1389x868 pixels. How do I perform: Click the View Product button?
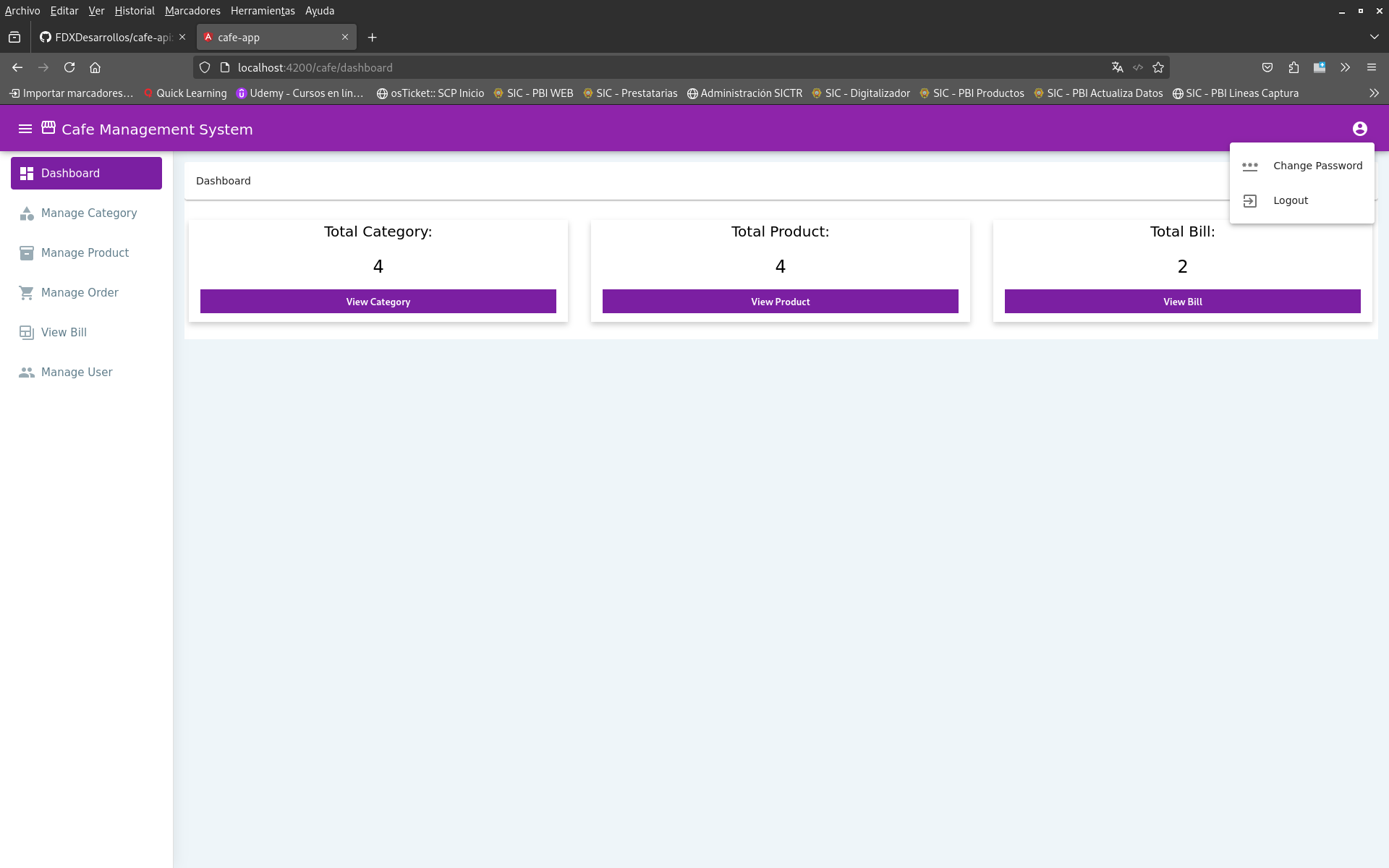[781, 302]
